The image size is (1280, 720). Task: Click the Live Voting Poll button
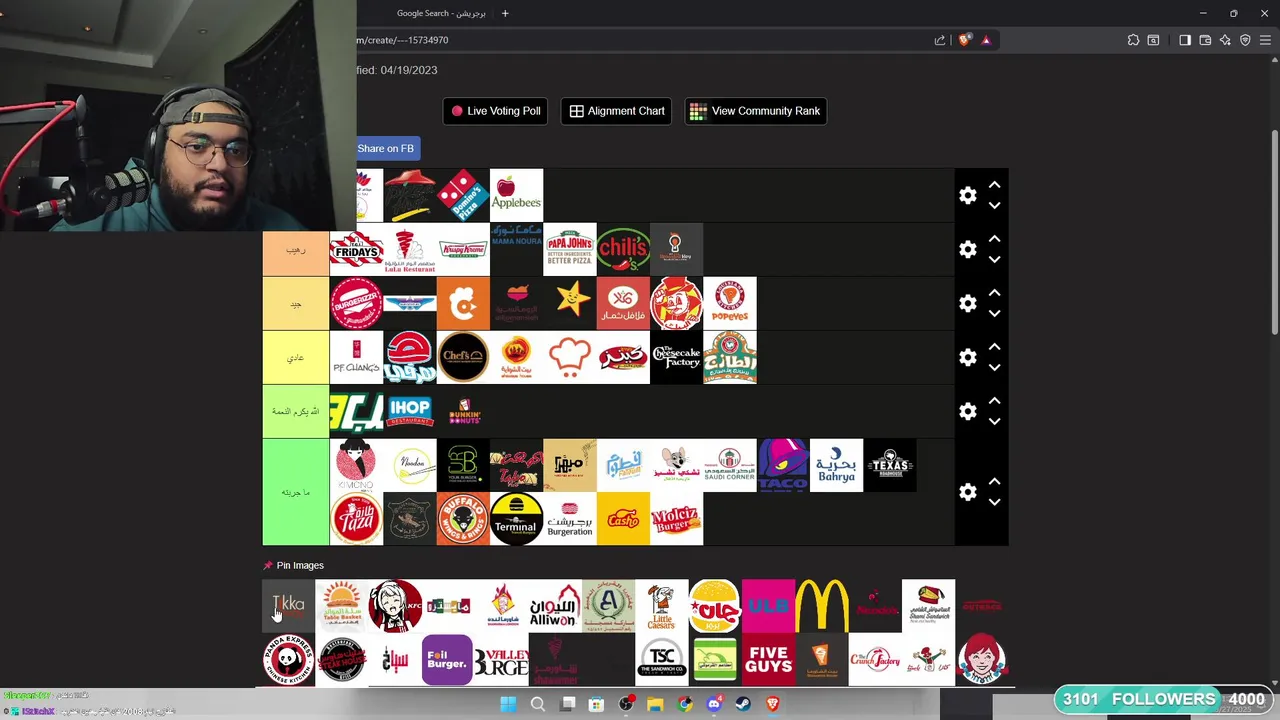point(495,111)
